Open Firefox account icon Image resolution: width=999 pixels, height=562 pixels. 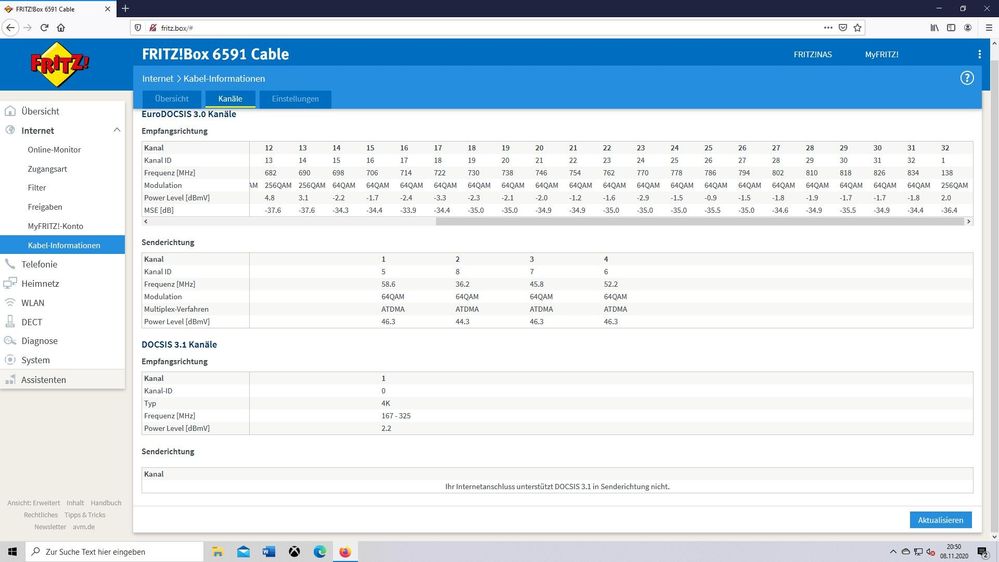point(968,27)
